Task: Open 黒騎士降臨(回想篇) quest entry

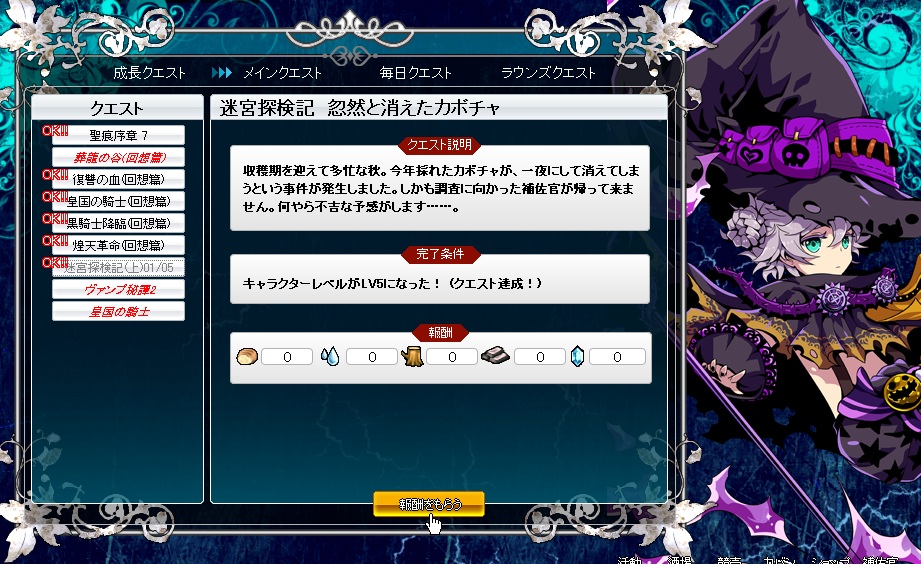Action: coord(118,223)
